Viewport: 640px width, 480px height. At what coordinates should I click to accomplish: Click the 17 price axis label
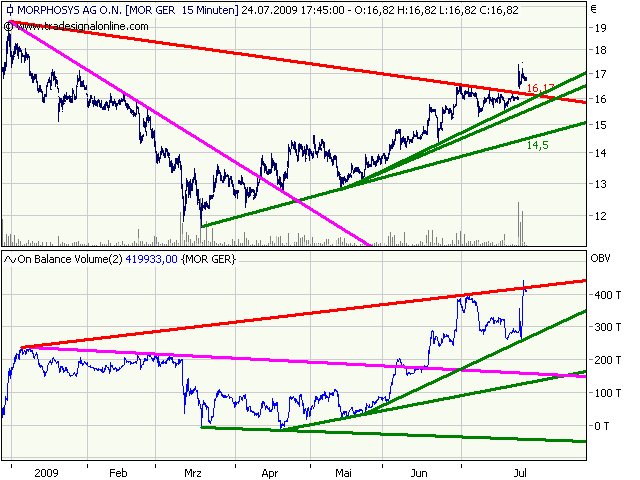point(600,74)
